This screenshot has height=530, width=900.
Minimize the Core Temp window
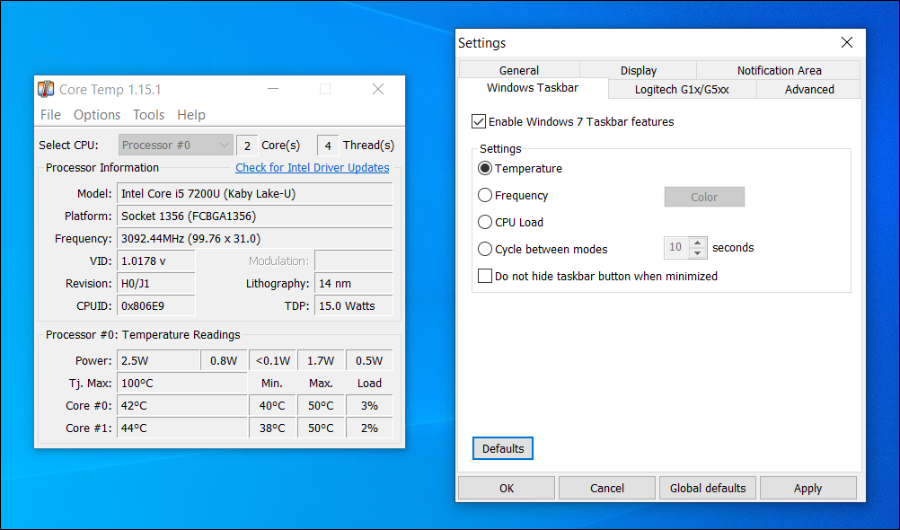coord(273,89)
